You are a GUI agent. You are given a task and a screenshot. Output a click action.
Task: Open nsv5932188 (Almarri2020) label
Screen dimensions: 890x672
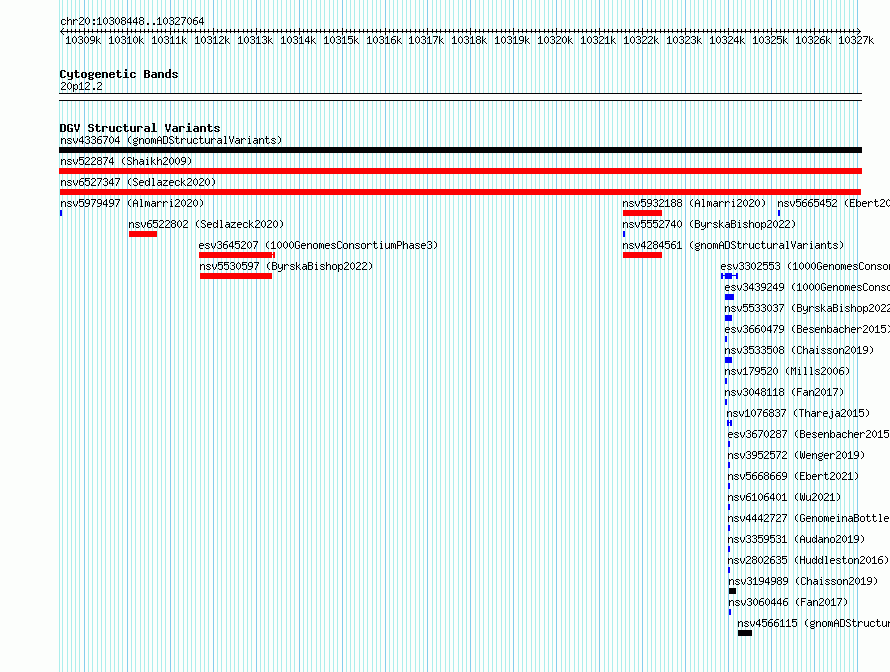click(x=694, y=203)
